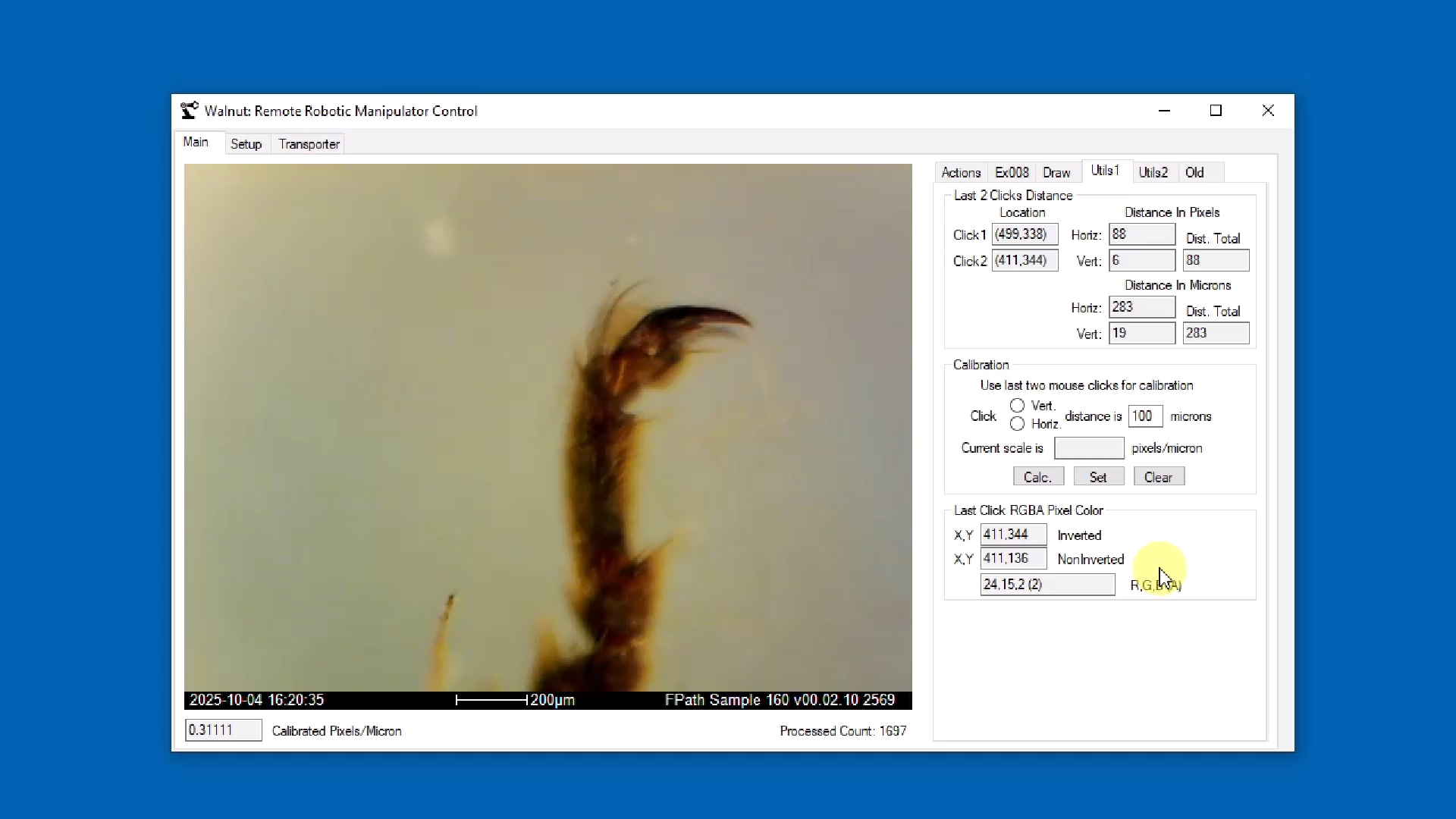Viewport: 1456px width, 819px height.
Task: Click the claw tip in microscope image
Action: click(748, 322)
